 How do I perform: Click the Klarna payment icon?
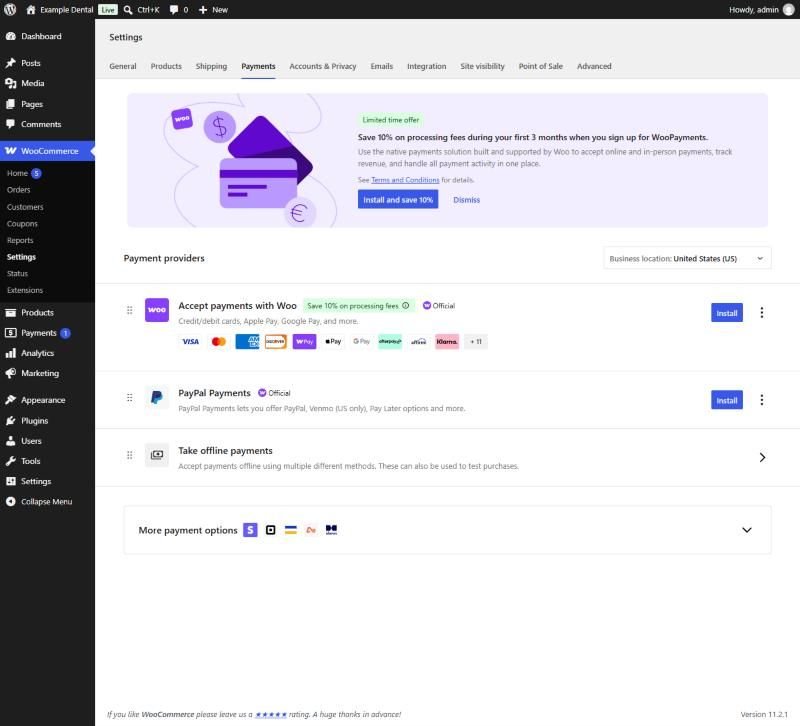pyautogui.click(x=447, y=341)
